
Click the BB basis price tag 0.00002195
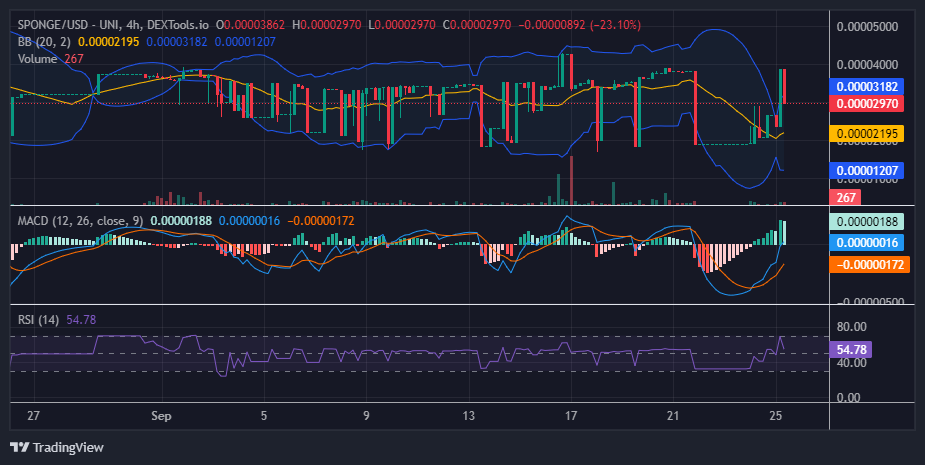click(x=867, y=134)
